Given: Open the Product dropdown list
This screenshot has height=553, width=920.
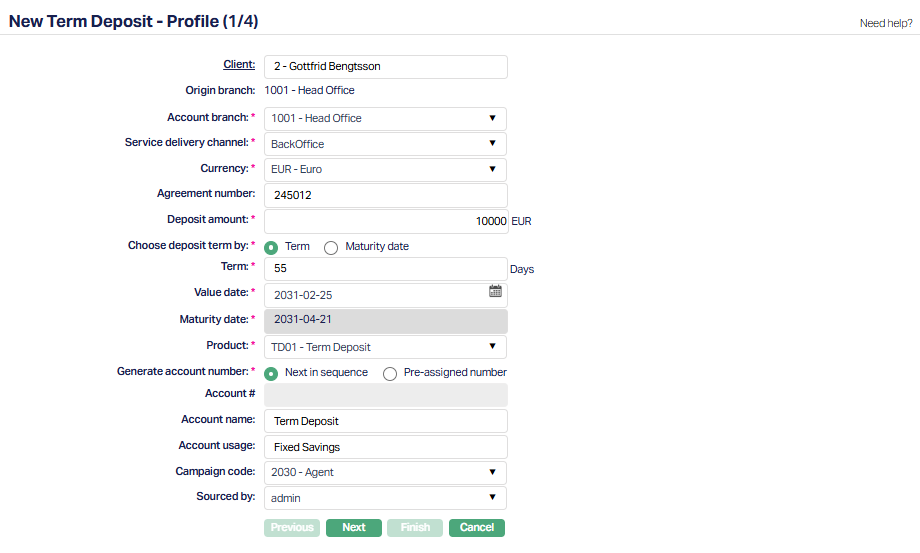Looking at the screenshot, I should [x=385, y=347].
